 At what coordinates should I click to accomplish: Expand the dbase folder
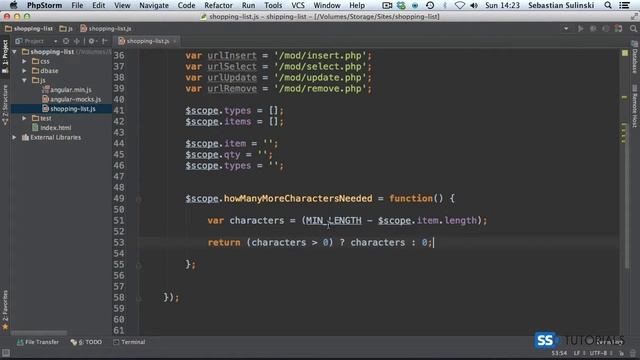(24, 71)
